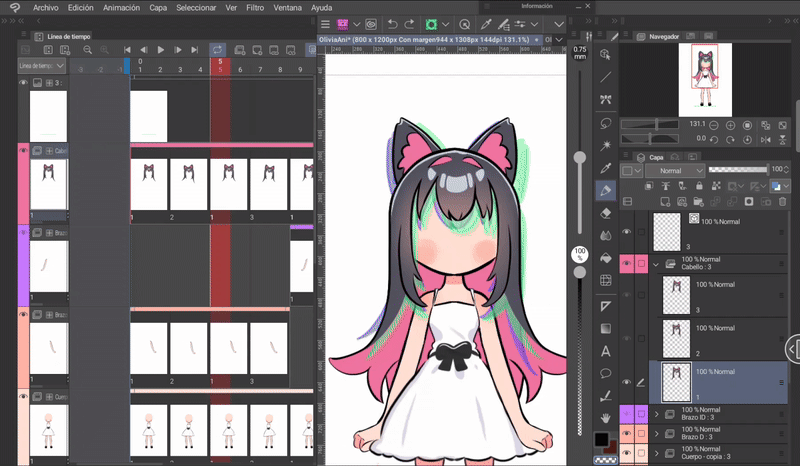Open the Animación menu
The width and height of the screenshot is (800, 466).
[x=121, y=8]
